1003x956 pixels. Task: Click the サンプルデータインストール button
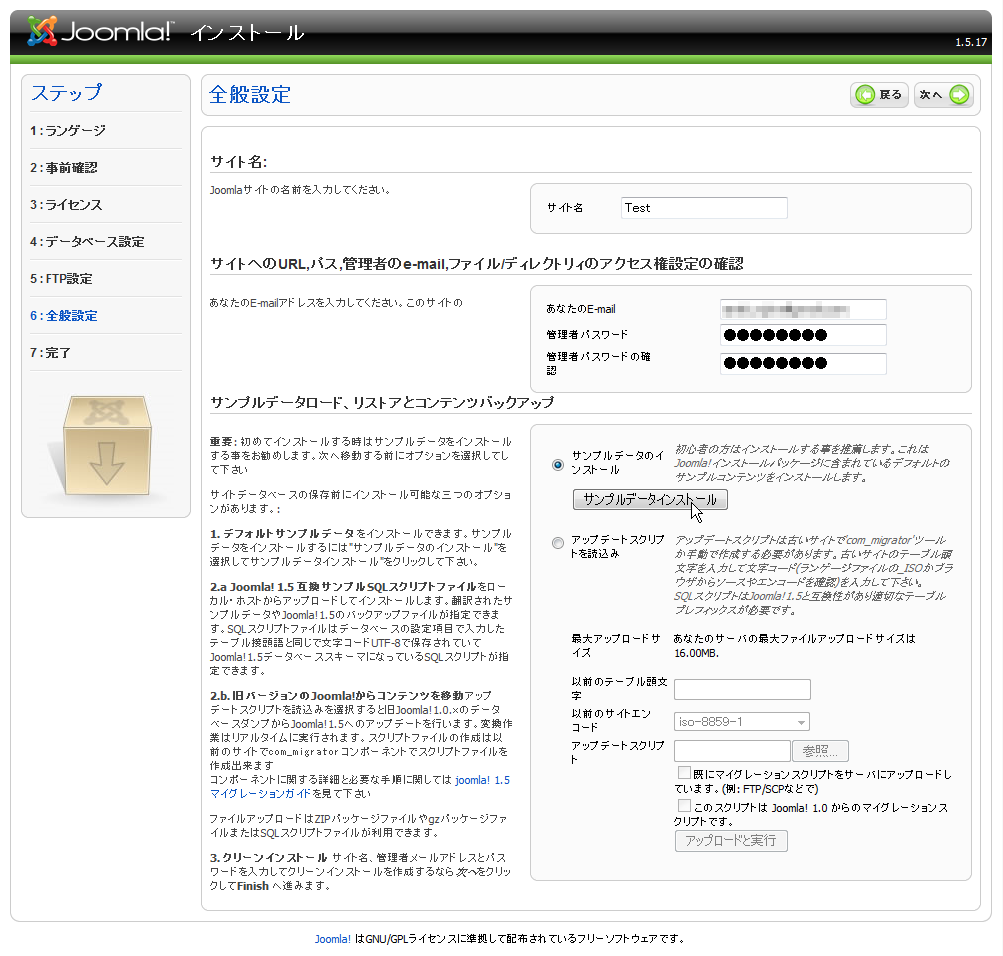(650, 499)
